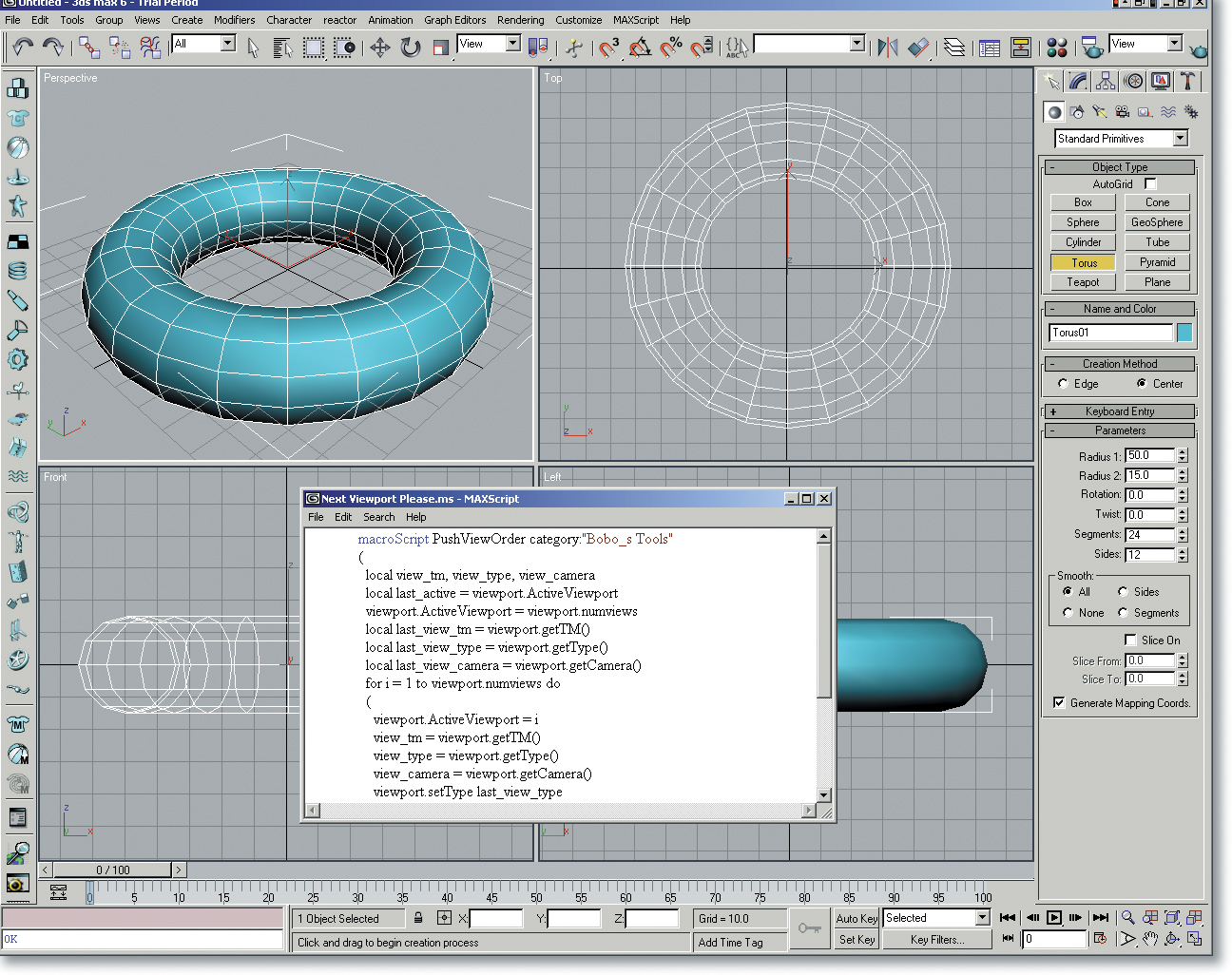The height and width of the screenshot is (975, 1232).
Task: Open the Graph Editors menu
Action: (454, 20)
